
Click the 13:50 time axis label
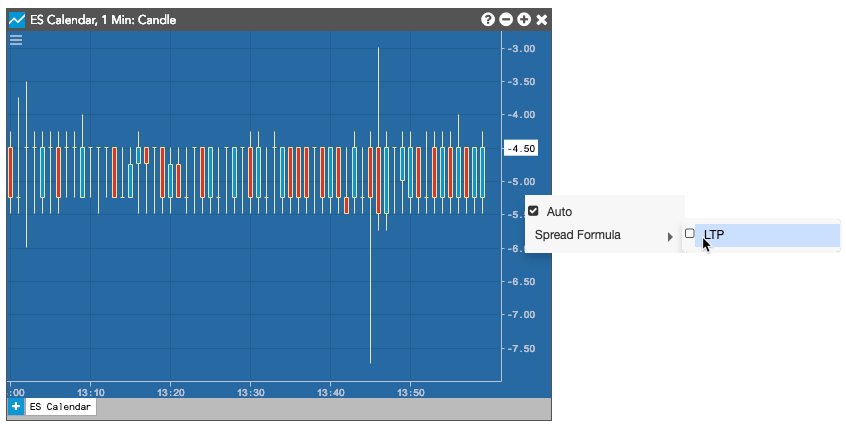coord(411,393)
